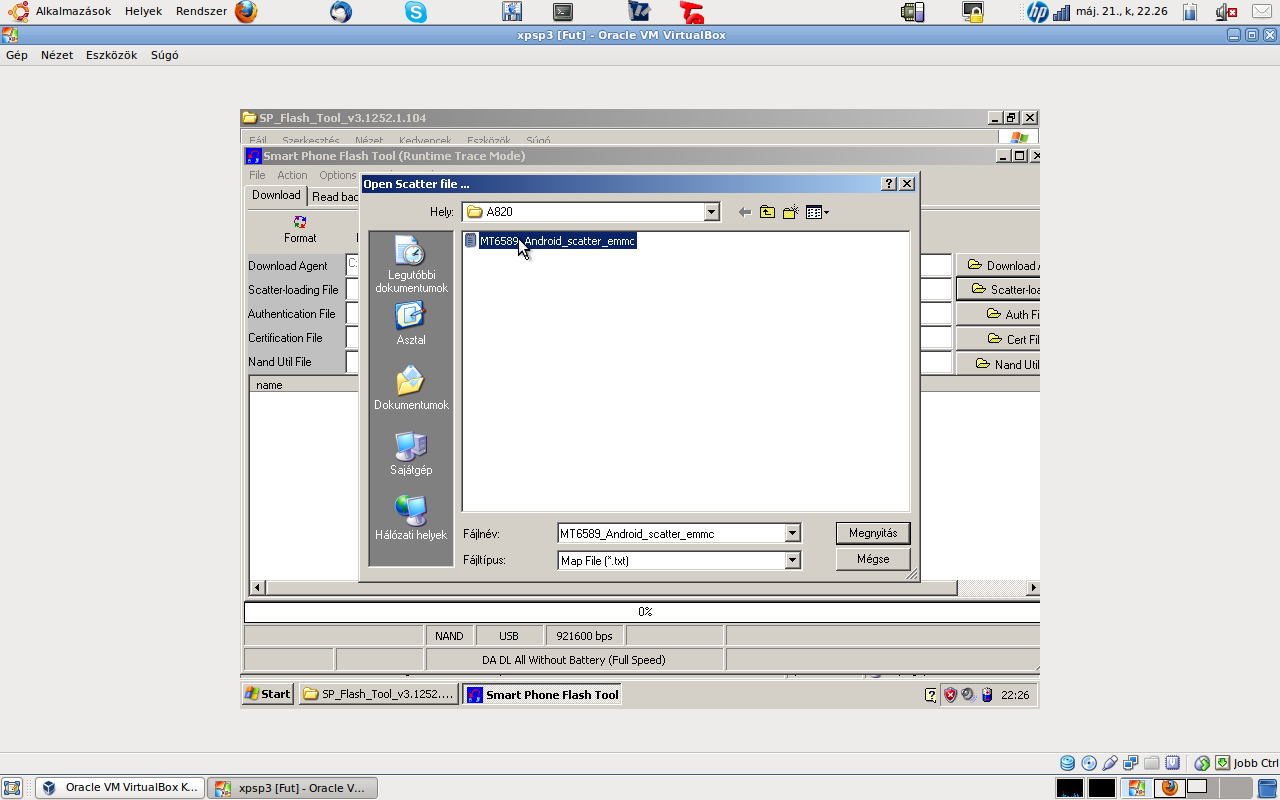Open Legutóbbi dokumentumok in the places sidebar
The height and width of the screenshot is (800, 1280).
click(x=411, y=264)
